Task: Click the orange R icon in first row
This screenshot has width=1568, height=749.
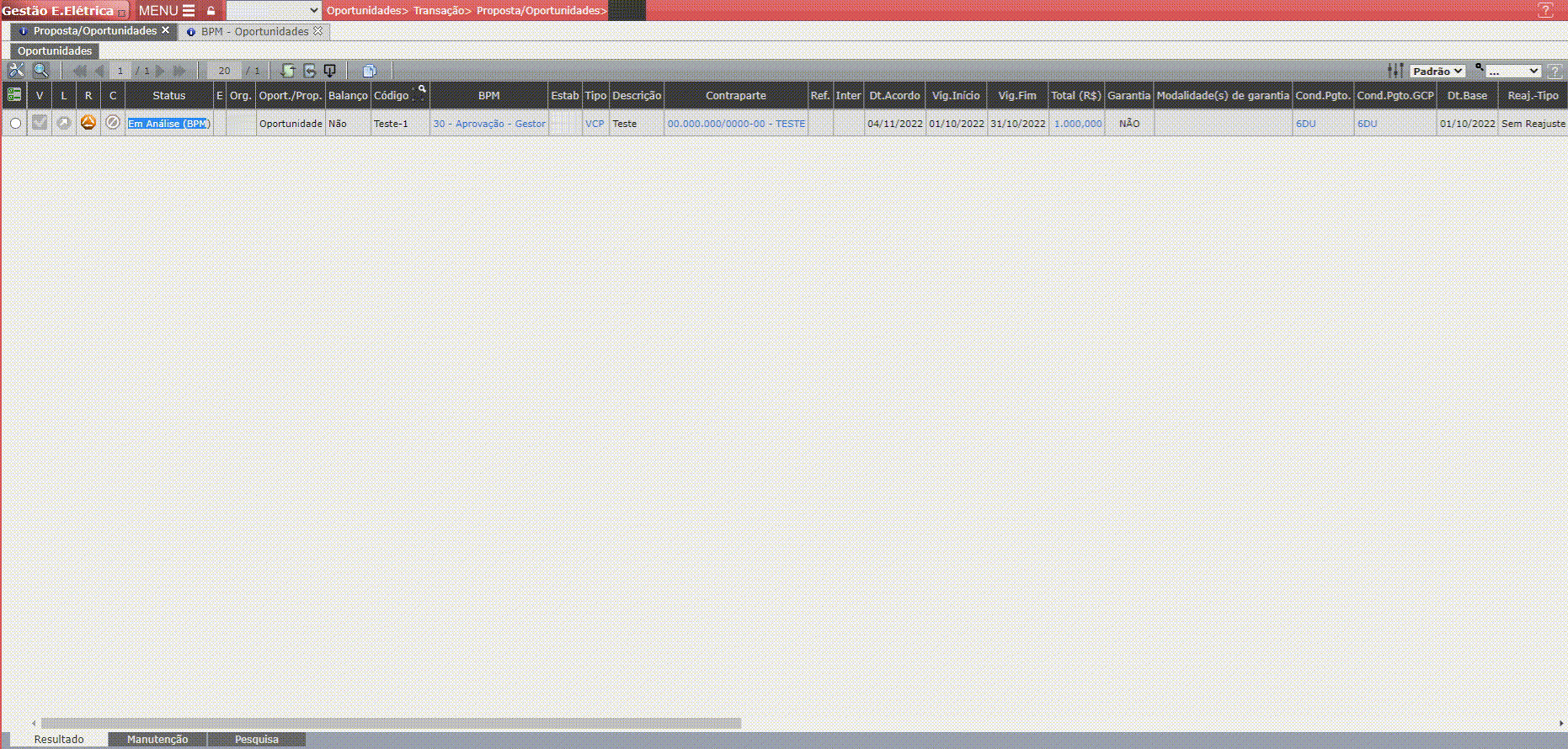Action: (x=88, y=123)
